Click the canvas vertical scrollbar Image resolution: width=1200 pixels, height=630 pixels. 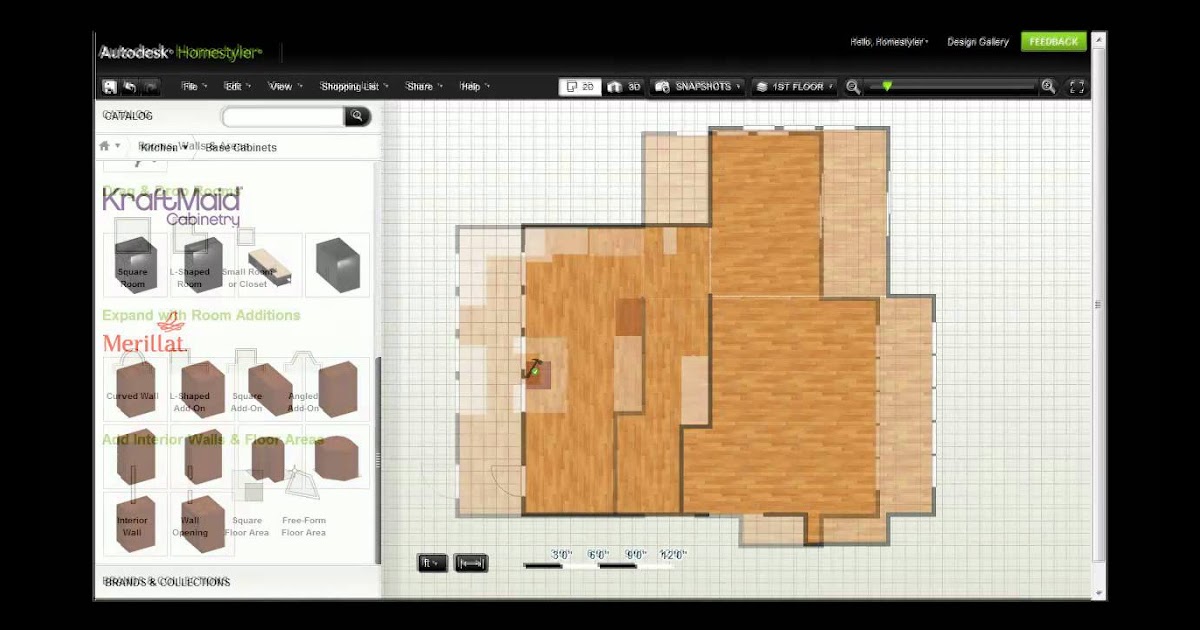point(1100,305)
